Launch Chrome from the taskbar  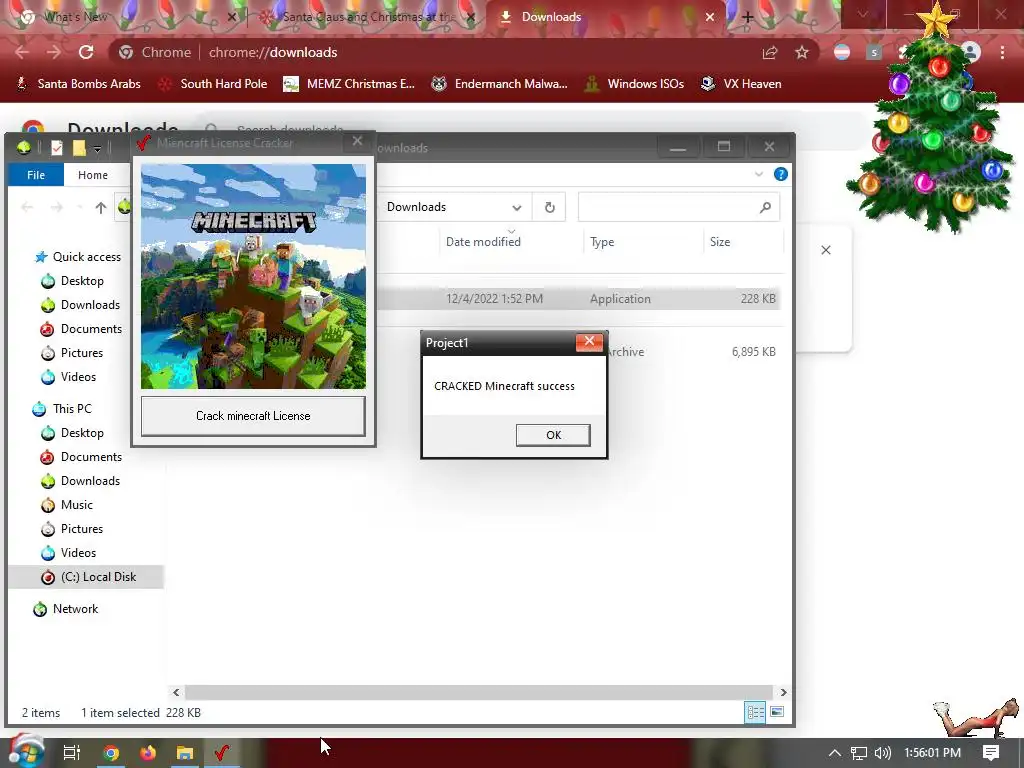pyautogui.click(x=110, y=753)
